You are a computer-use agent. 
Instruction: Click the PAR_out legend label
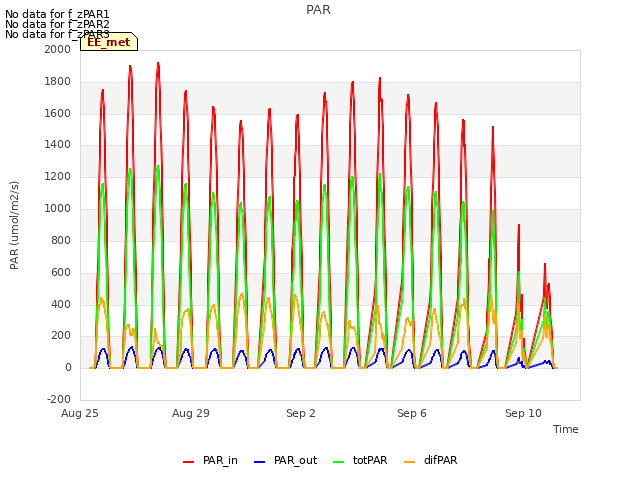click(296, 460)
